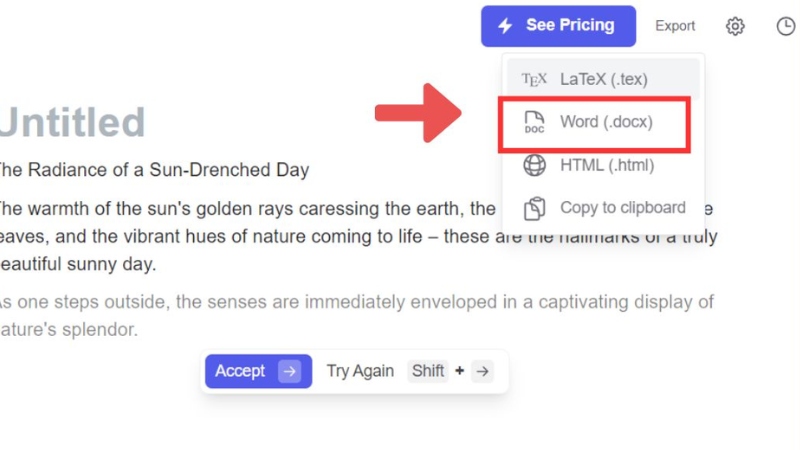Click Try Again for a new suggestion
This screenshot has width=800, height=450.
coord(360,371)
